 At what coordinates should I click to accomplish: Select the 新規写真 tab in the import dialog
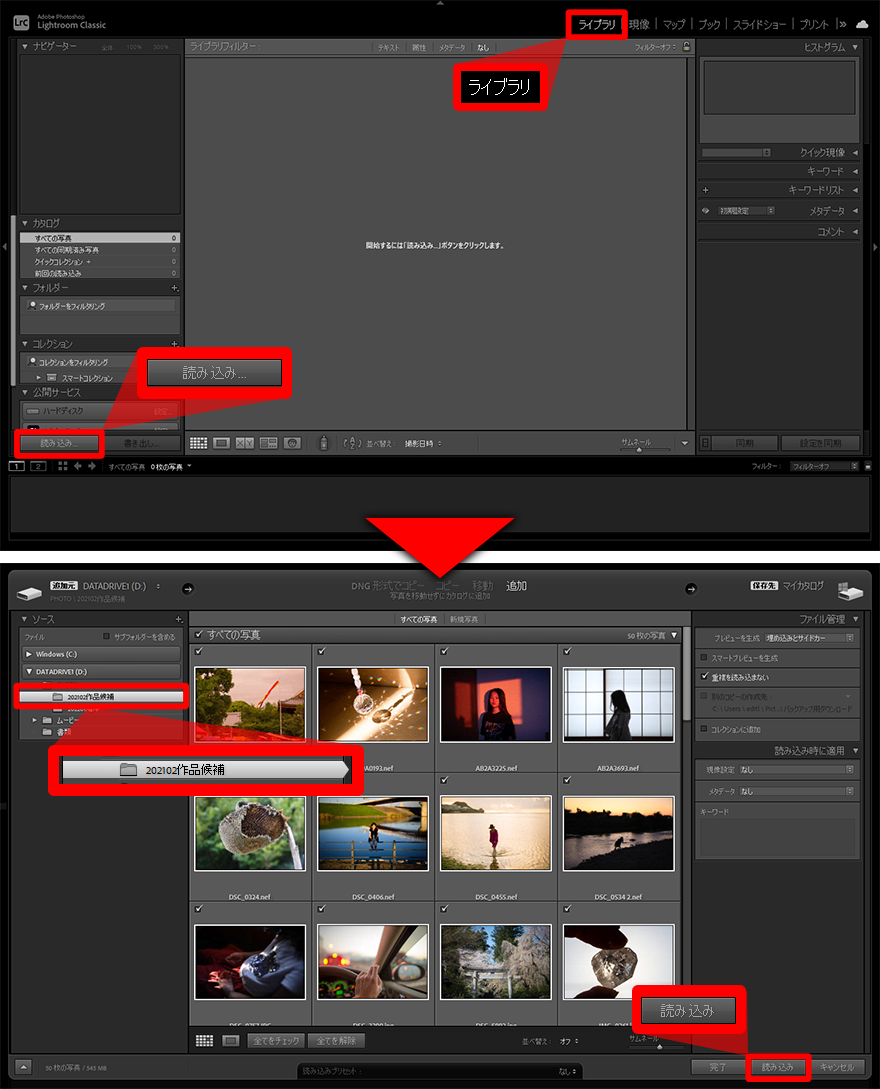click(x=465, y=620)
